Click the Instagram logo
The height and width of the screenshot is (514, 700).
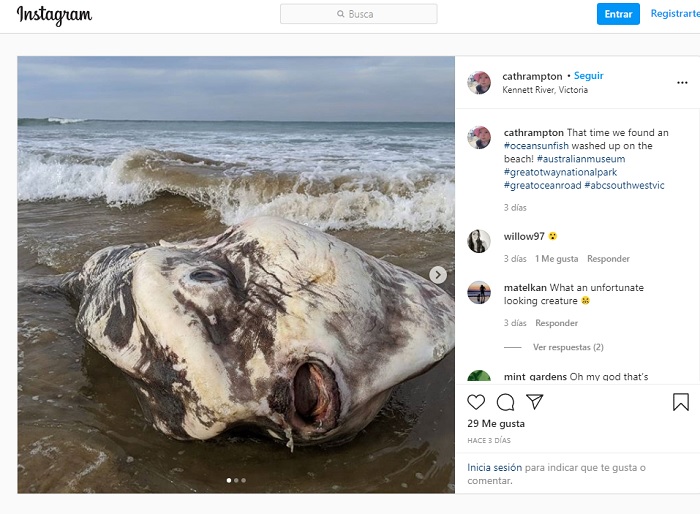tap(54, 15)
